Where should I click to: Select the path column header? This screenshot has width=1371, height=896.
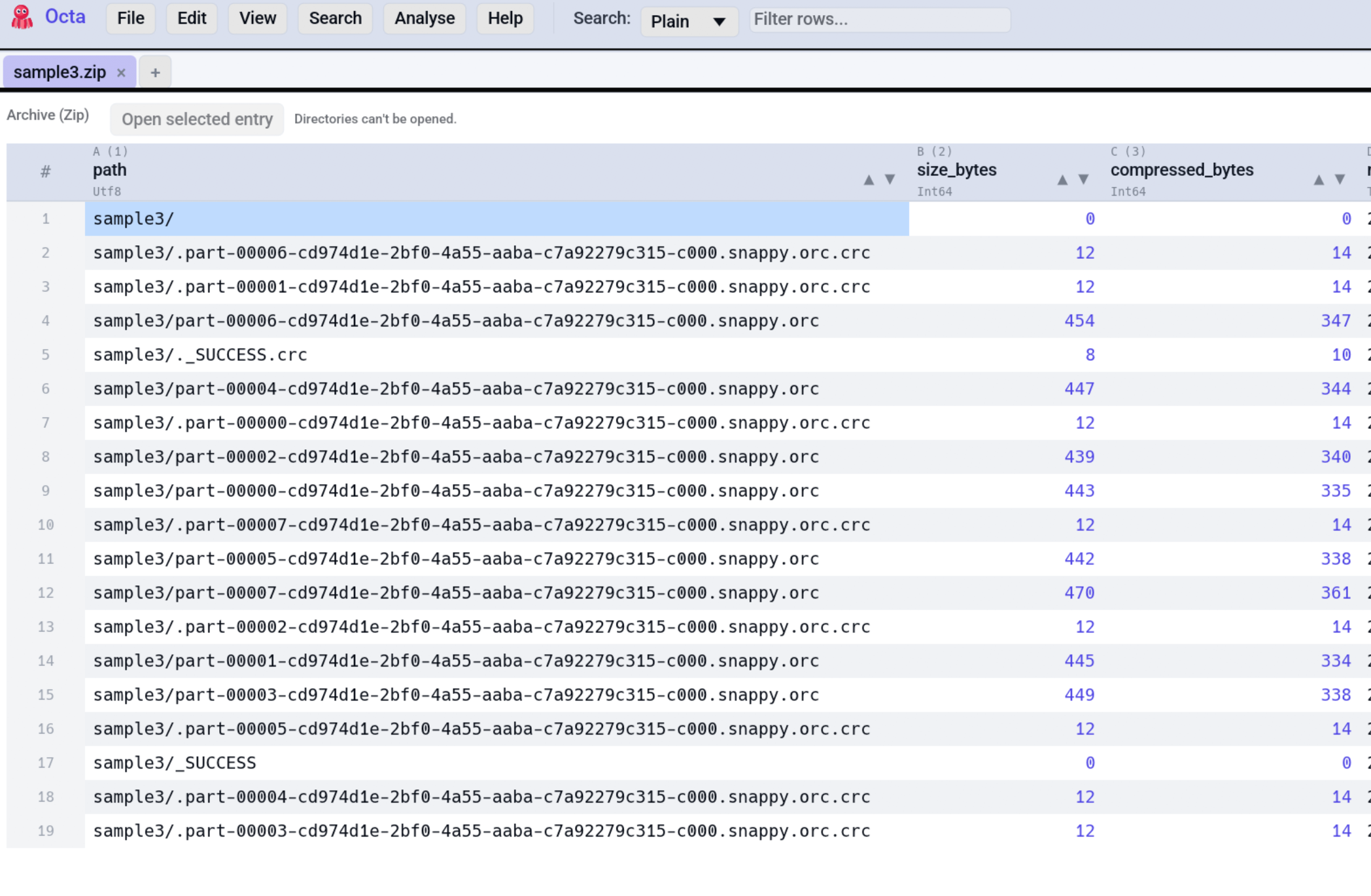click(497, 172)
